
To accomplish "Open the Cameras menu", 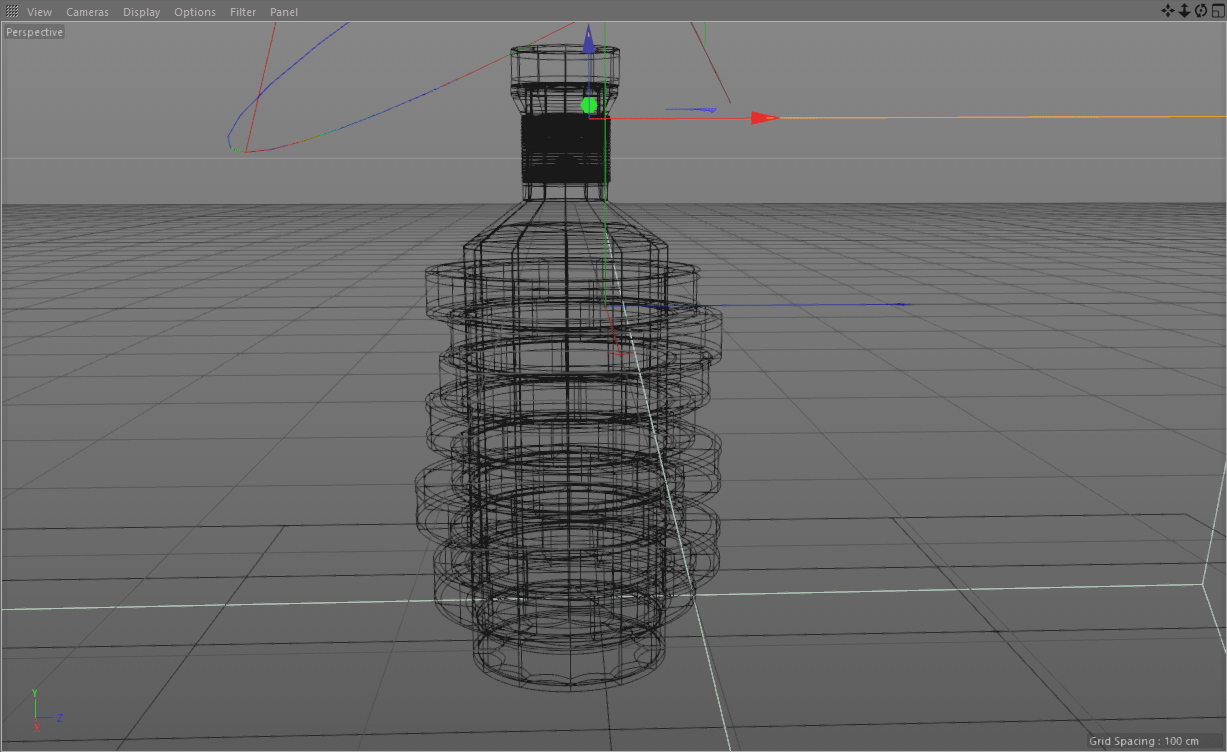I will (87, 11).
